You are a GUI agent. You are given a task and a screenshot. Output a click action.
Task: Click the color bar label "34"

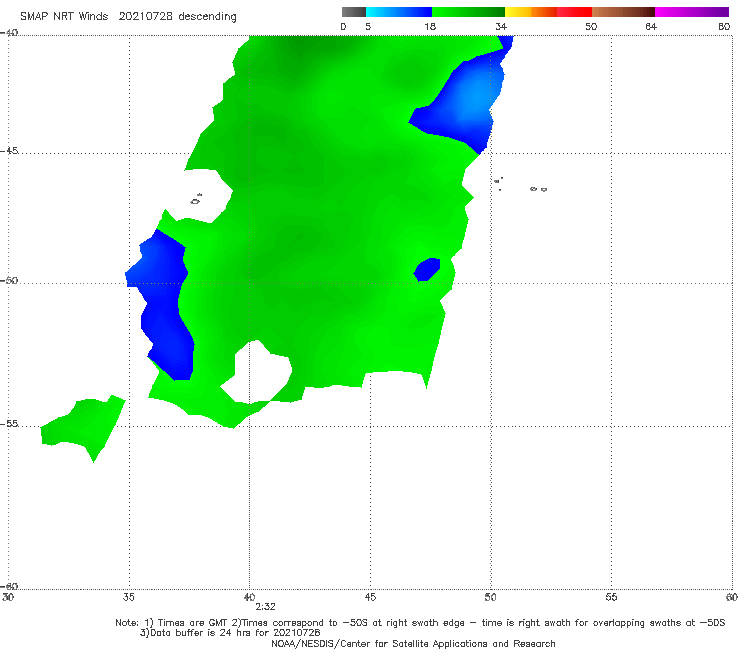pos(501,27)
